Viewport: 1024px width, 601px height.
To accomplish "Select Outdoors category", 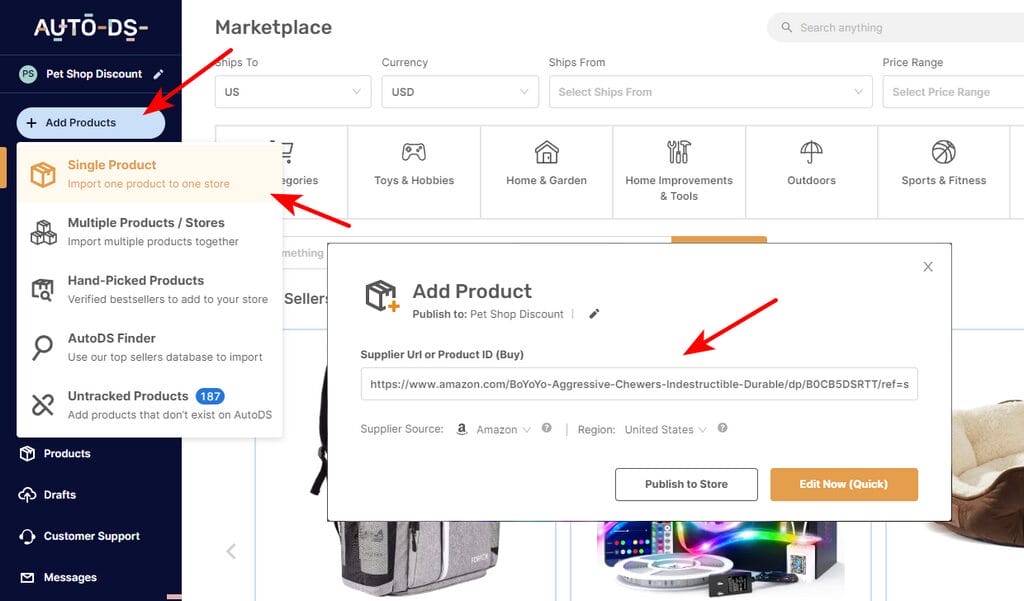I will (x=811, y=172).
